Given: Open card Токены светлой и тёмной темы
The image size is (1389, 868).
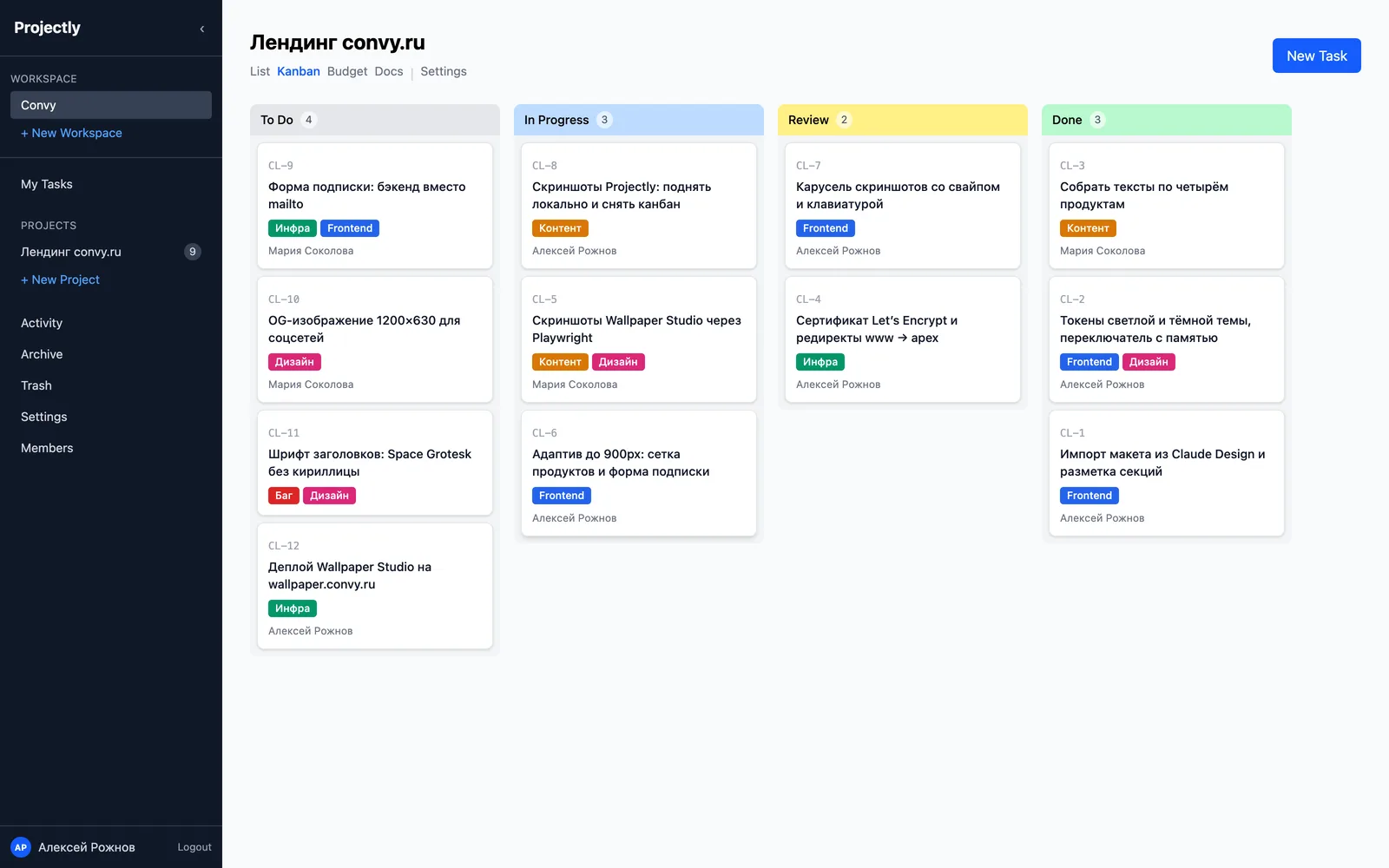Looking at the screenshot, I should [x=1167, y=339].
